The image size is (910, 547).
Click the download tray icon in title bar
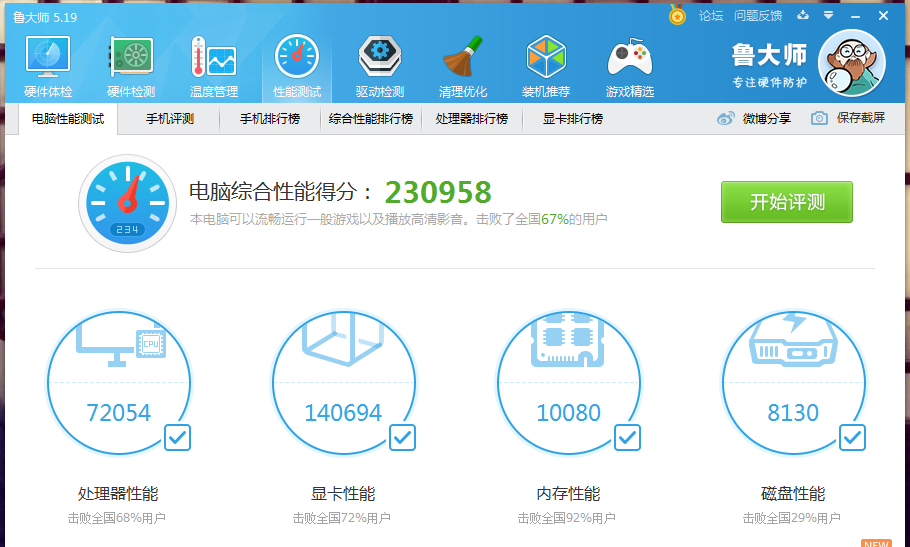pos(803,15)
